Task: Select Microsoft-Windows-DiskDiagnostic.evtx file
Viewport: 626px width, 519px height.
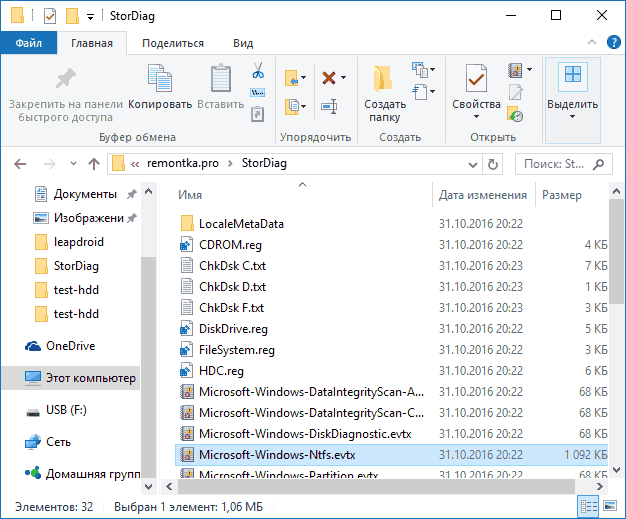Action: (x=391, y=434)
